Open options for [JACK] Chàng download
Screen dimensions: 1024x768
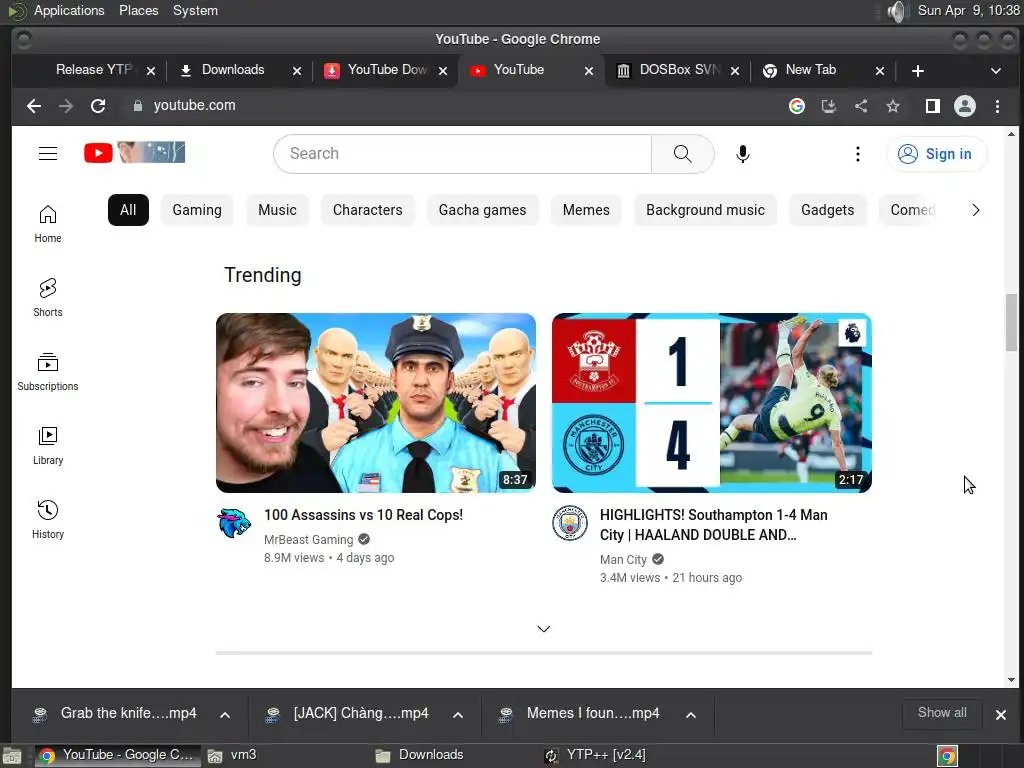click(458, 715)
